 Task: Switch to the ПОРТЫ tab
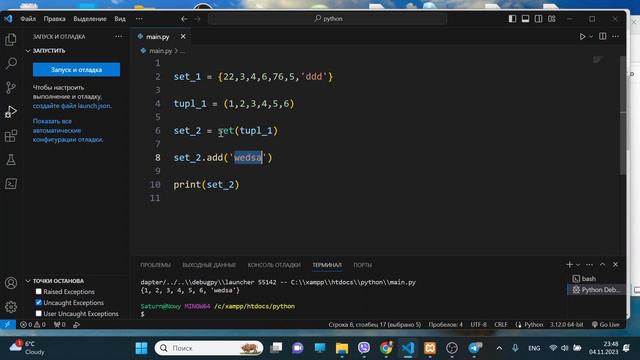(x=362, y=265)
